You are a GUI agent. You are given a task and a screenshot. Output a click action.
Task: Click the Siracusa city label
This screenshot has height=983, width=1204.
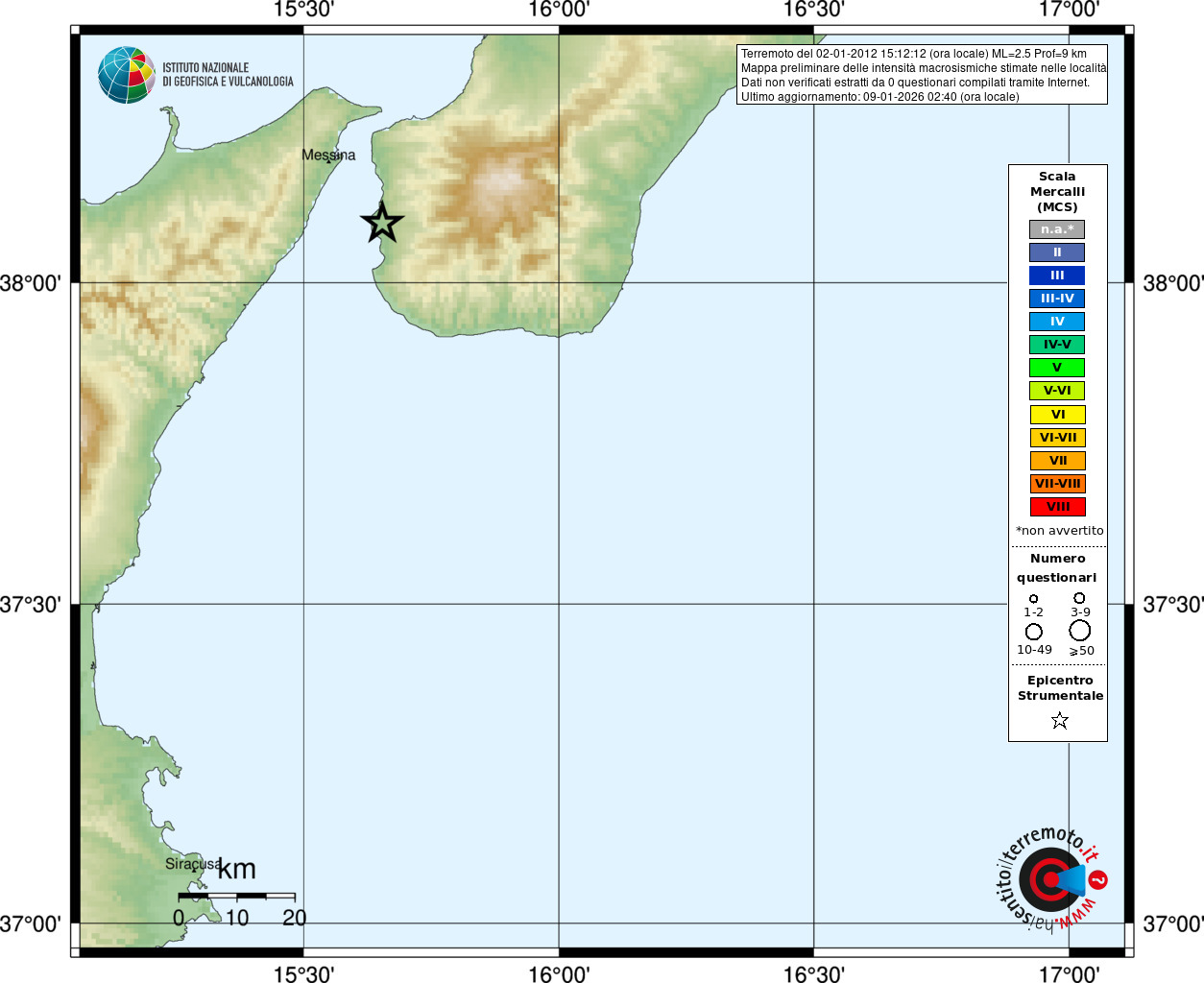click(193, 864)
